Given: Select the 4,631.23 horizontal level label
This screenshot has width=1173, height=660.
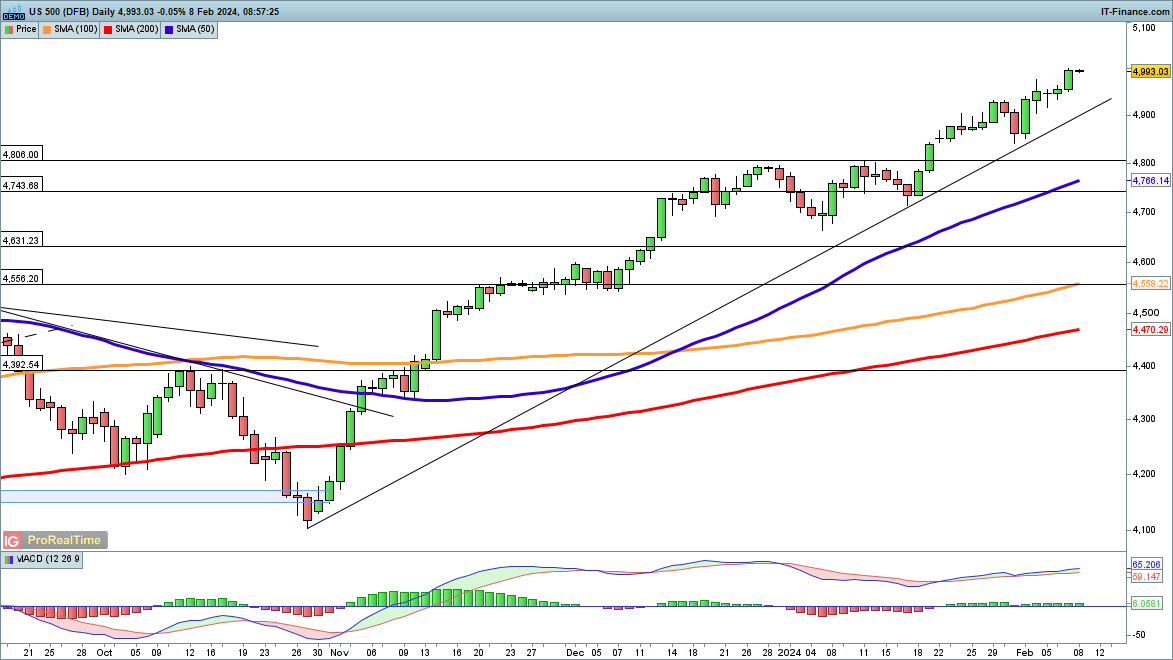Looking at the screenshot, I should [21, 240].
